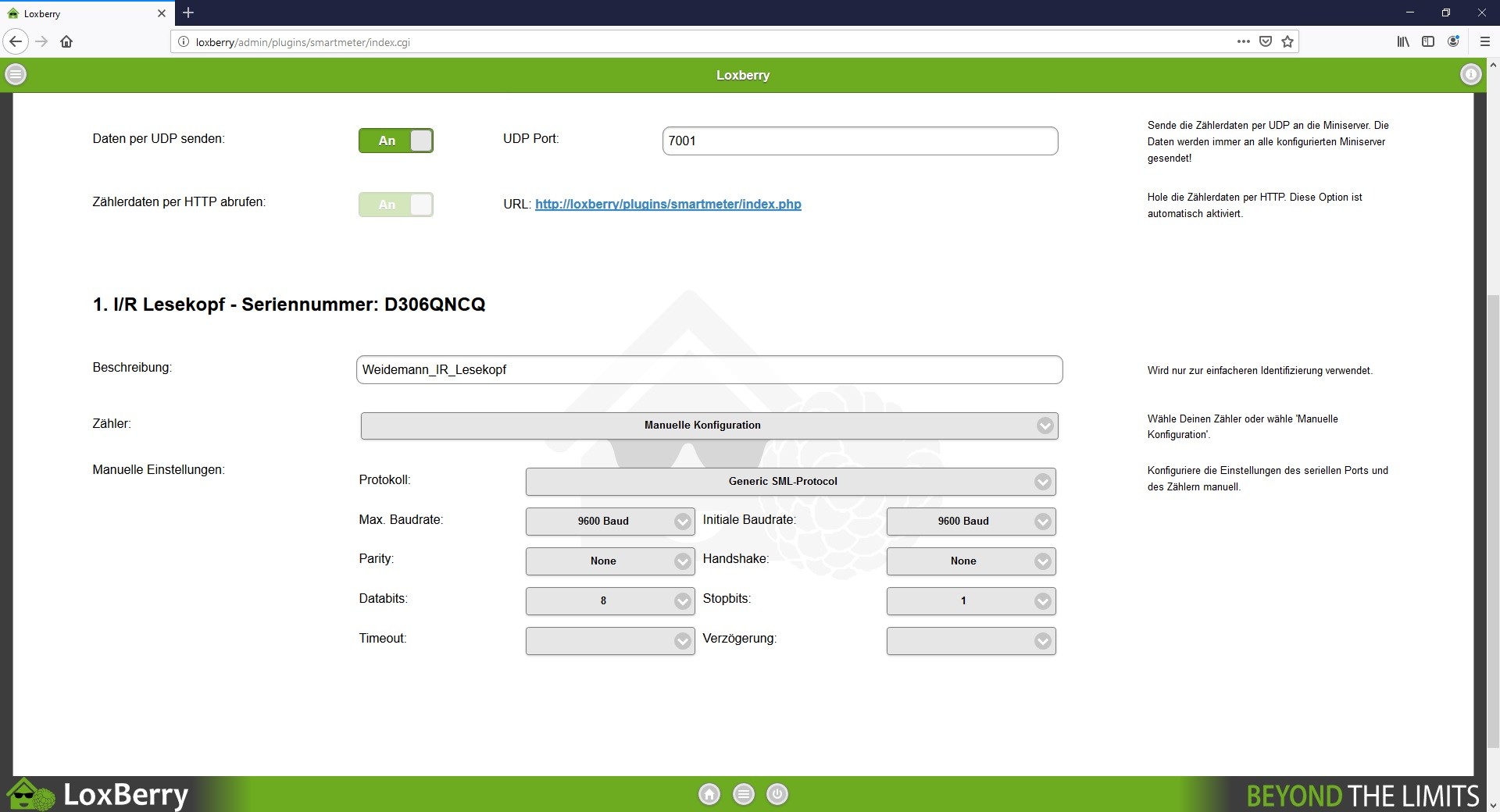The width and height of the screenshot is (1500, 812).
Task: Go to Firefox home page icon
Action: pos(66,42)
